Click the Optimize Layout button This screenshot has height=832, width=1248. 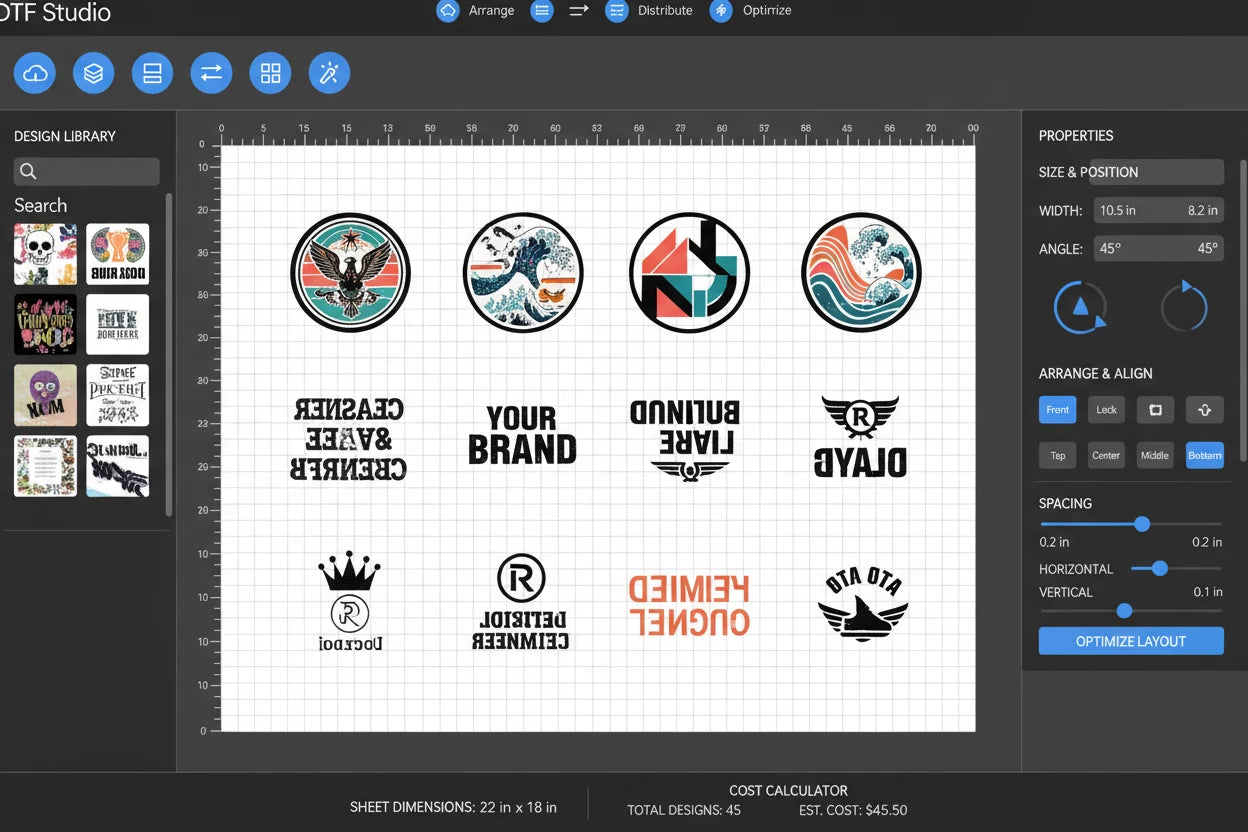pyautogui.click(x=1131, y=641)
